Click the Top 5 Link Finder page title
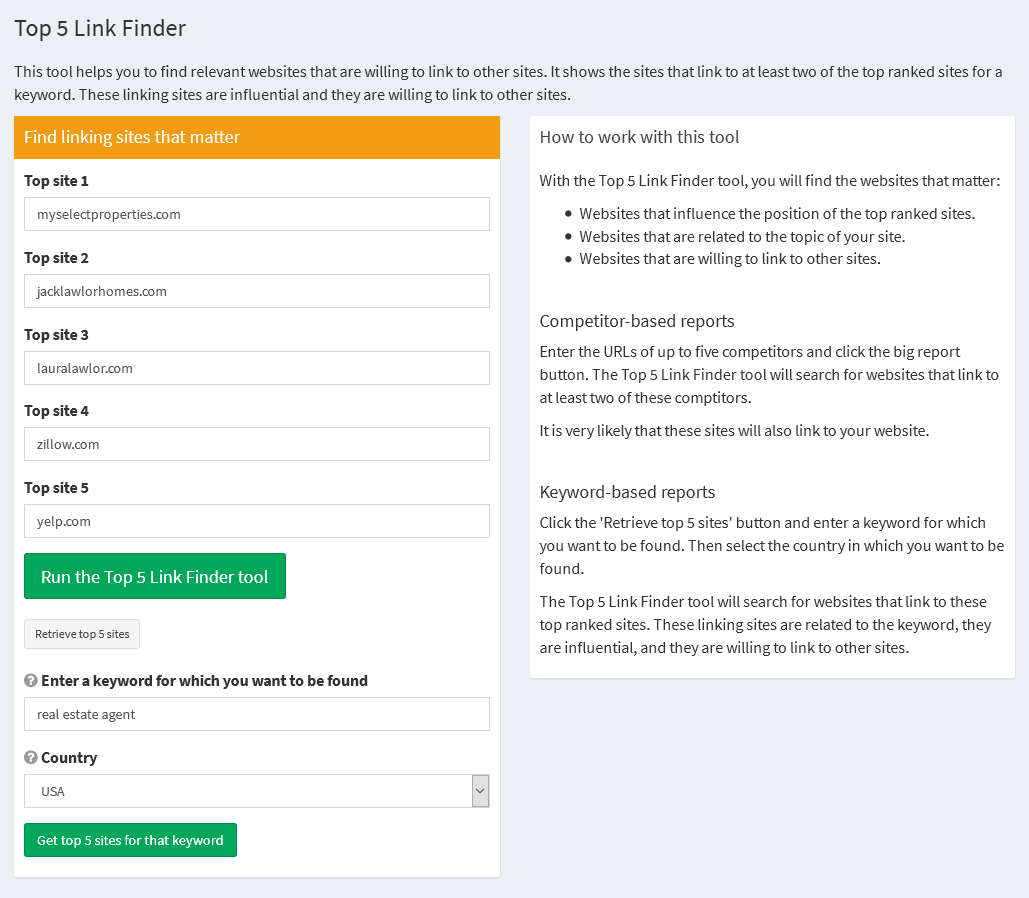 (100, 28)
